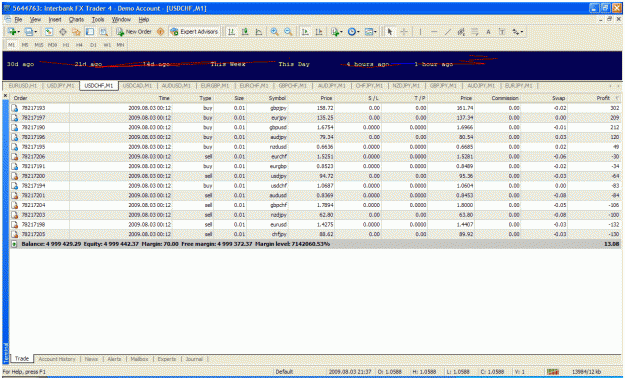Open the GBPCHF,M1 chart tab
Image resolution: width=625 pixels, height=378 pixels.
293,86
